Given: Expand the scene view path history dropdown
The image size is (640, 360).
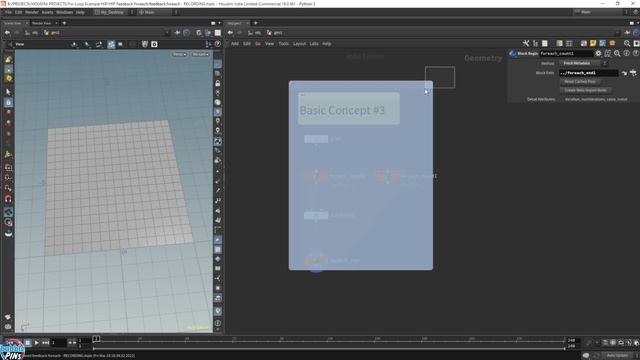Looking at the screenshot, I should pos(167,33).
